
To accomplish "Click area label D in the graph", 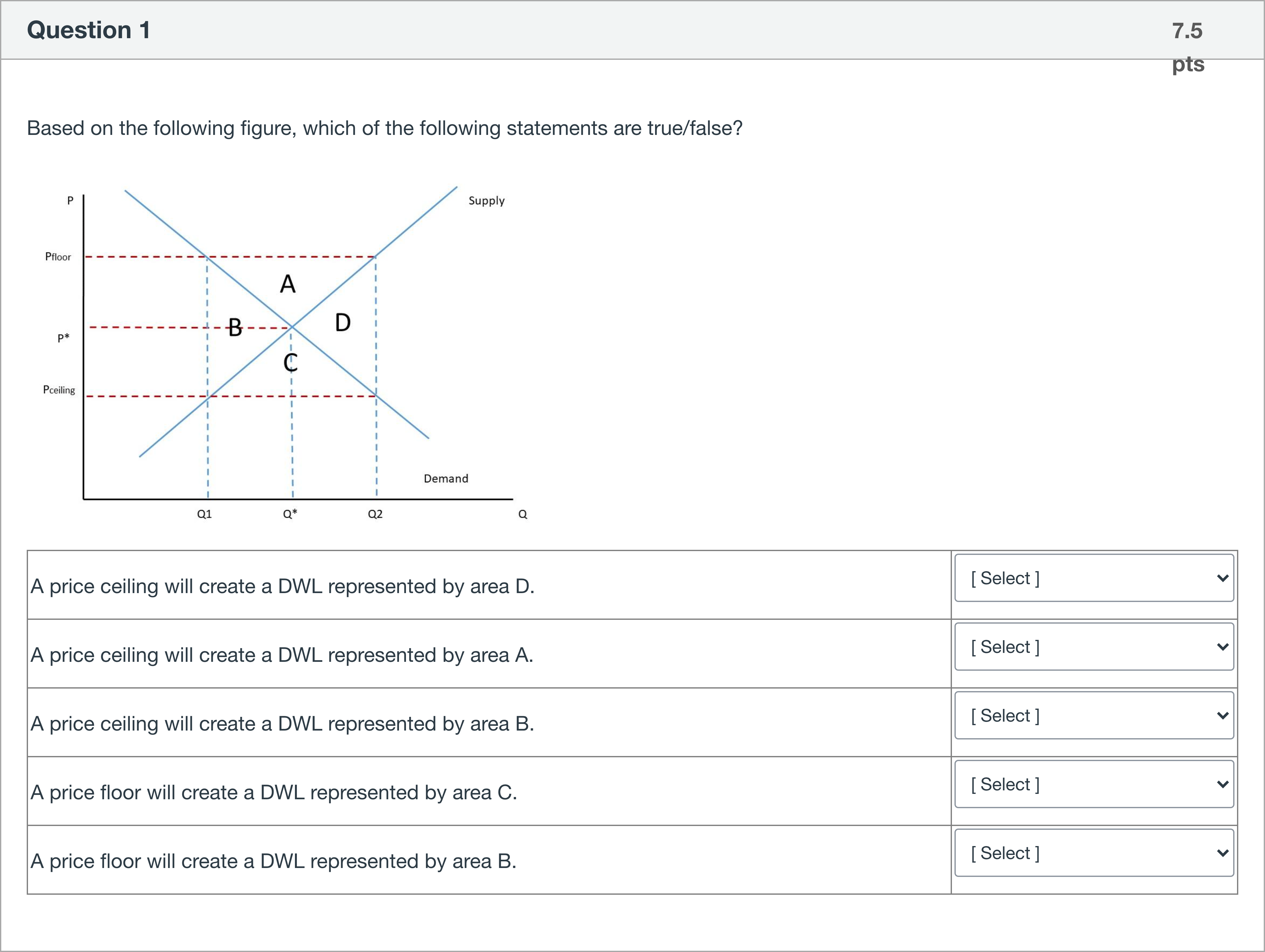I will click(x=343, y=323).
